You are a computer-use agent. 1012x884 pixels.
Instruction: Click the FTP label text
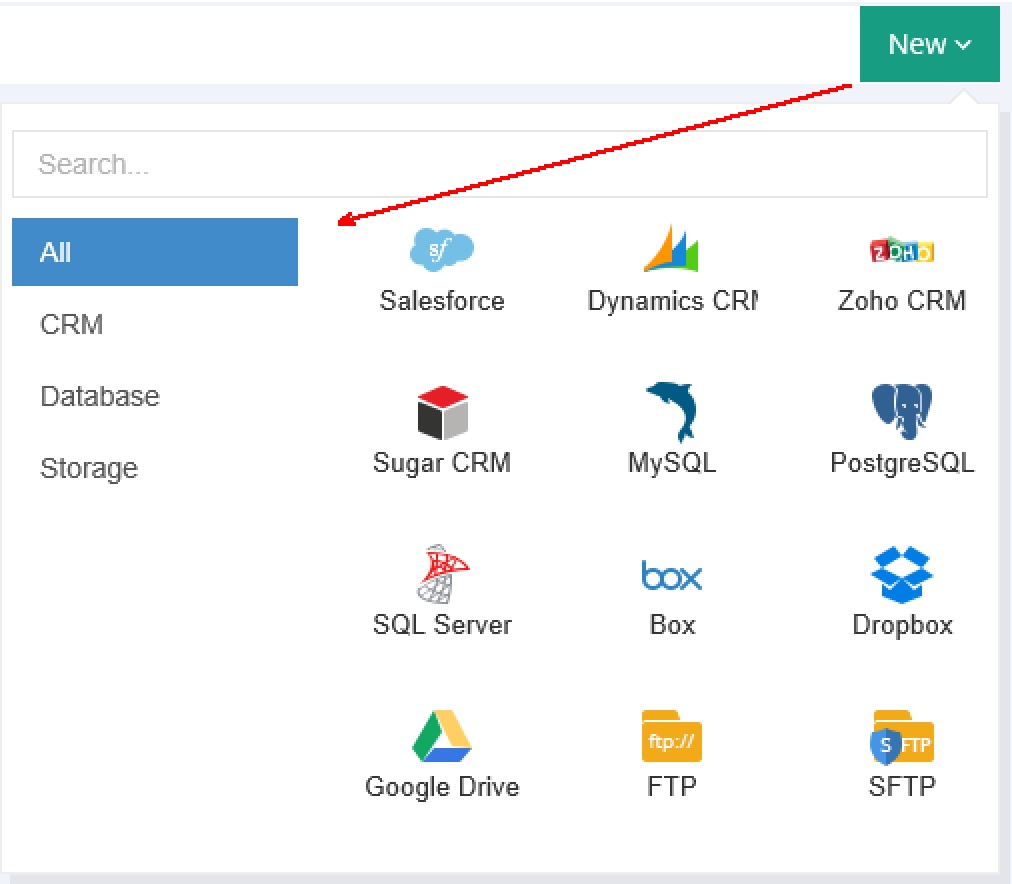tap(672, 787)
